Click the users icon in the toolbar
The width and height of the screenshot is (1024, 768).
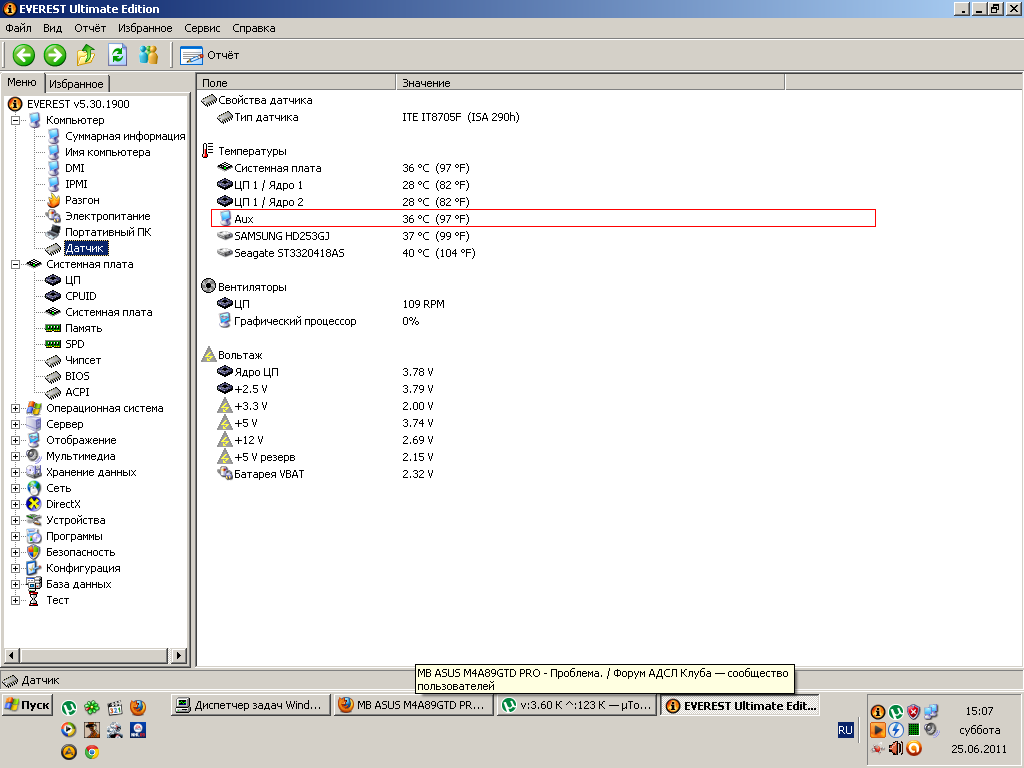pyautogui.click(x=149, y=55)
